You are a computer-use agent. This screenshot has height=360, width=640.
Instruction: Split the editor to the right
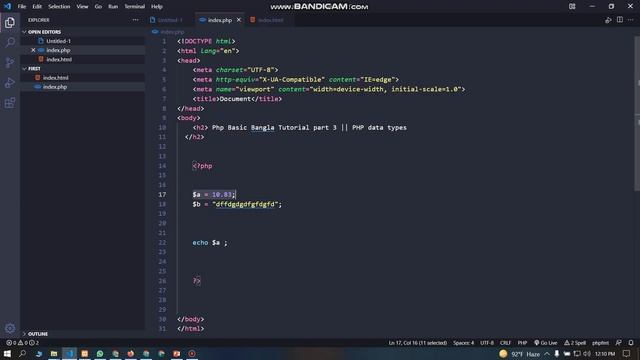(620, 20)
